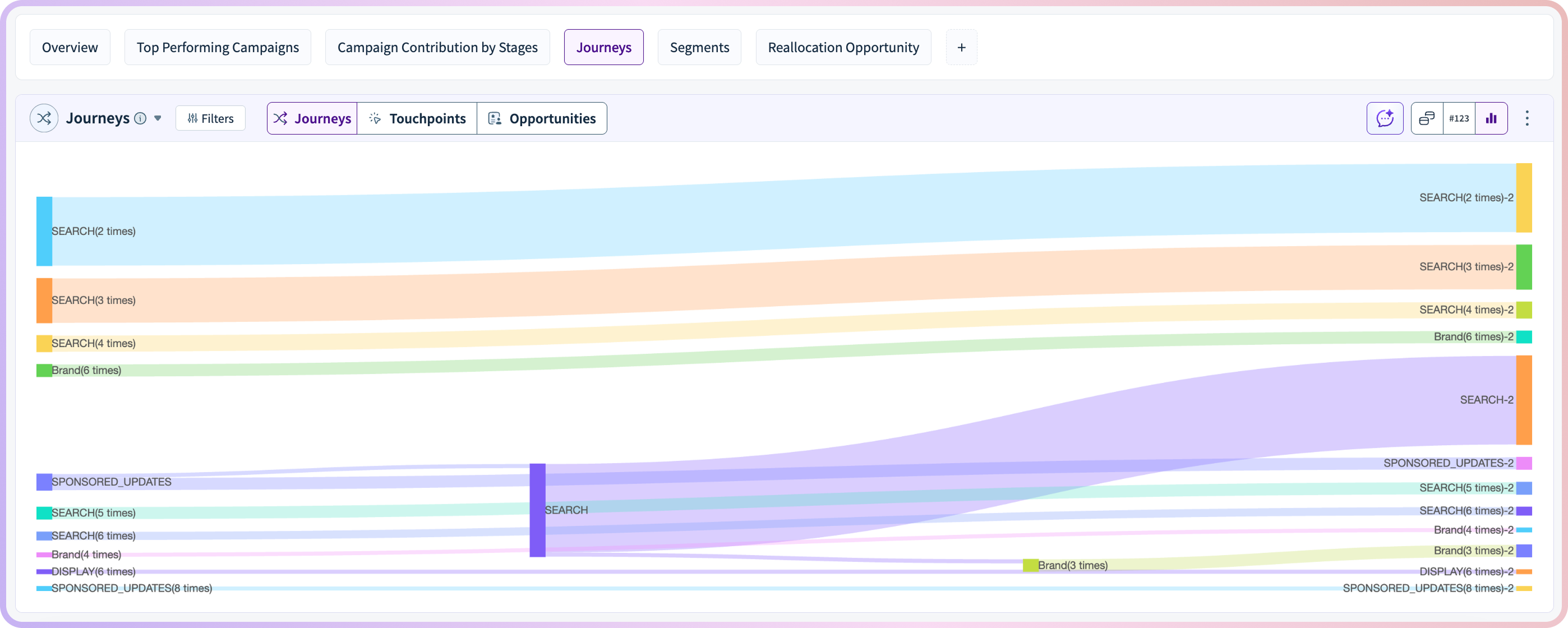Click the Journeys shuffle circle icon
Screen dimensions: 1568x628
click(x=44, y=118)
